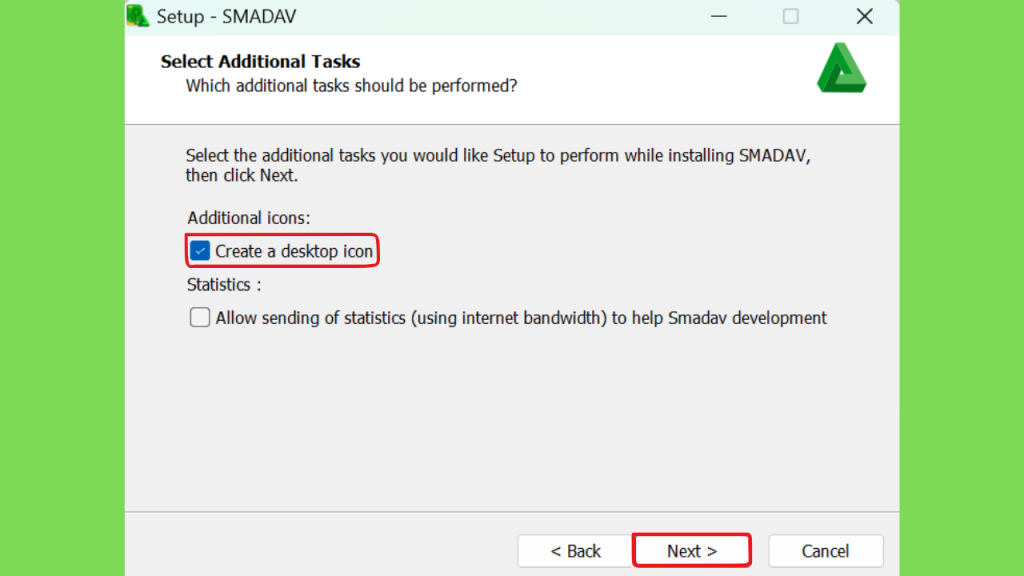Click the 'Setup - SMADAV' title bar text
This screenshot has width=1024, height=576.
tap(226, 16)
